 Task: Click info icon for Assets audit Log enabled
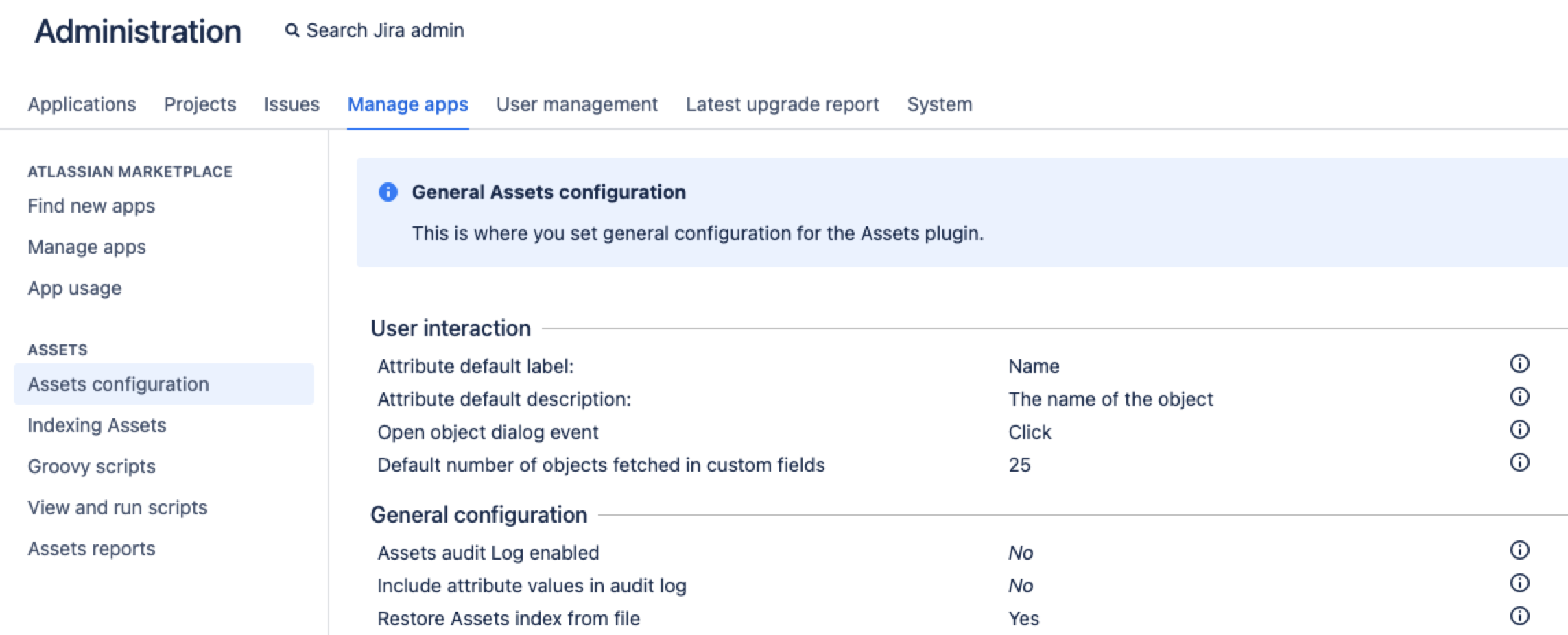click(x=1520, y=550)
